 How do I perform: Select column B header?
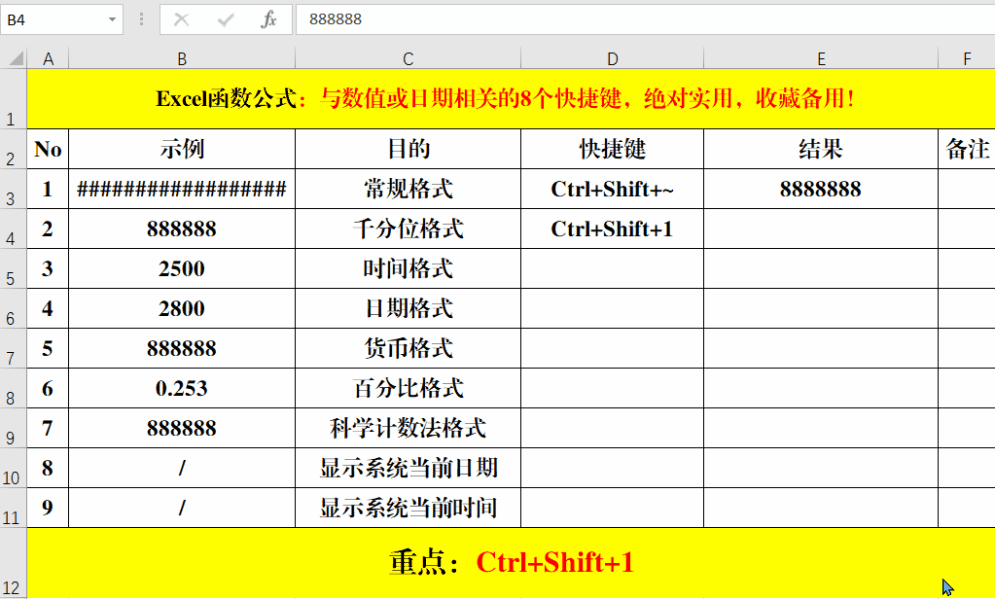pos(181,59)
